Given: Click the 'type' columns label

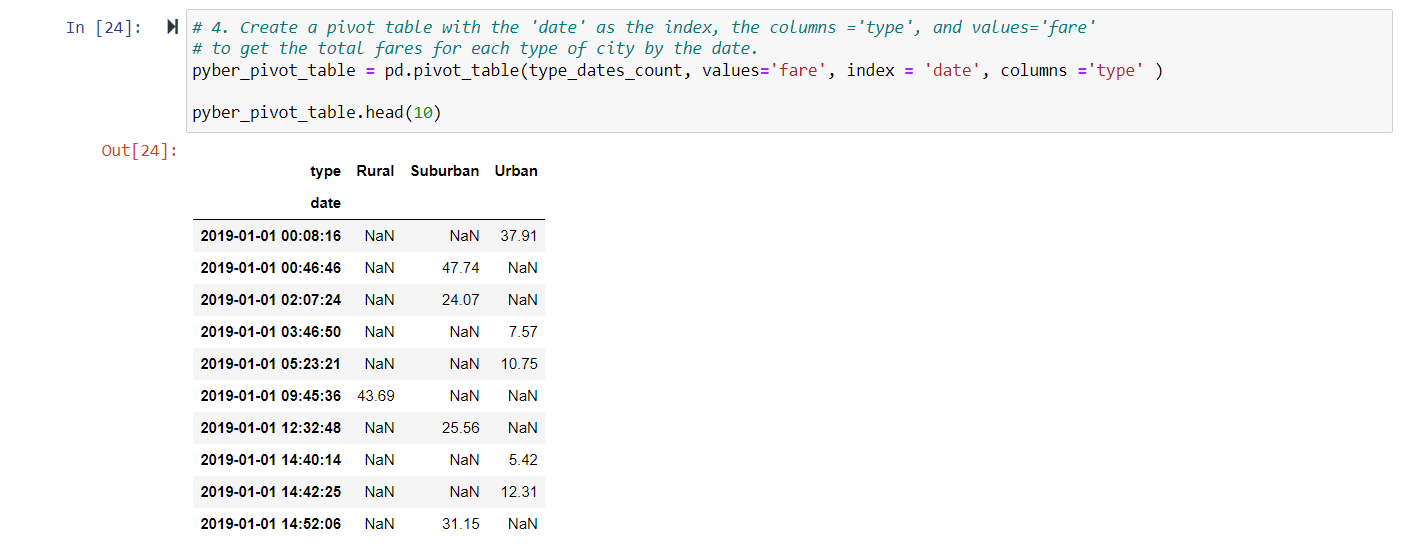Looking at the screenshot, I should click(x=326, y=171).
